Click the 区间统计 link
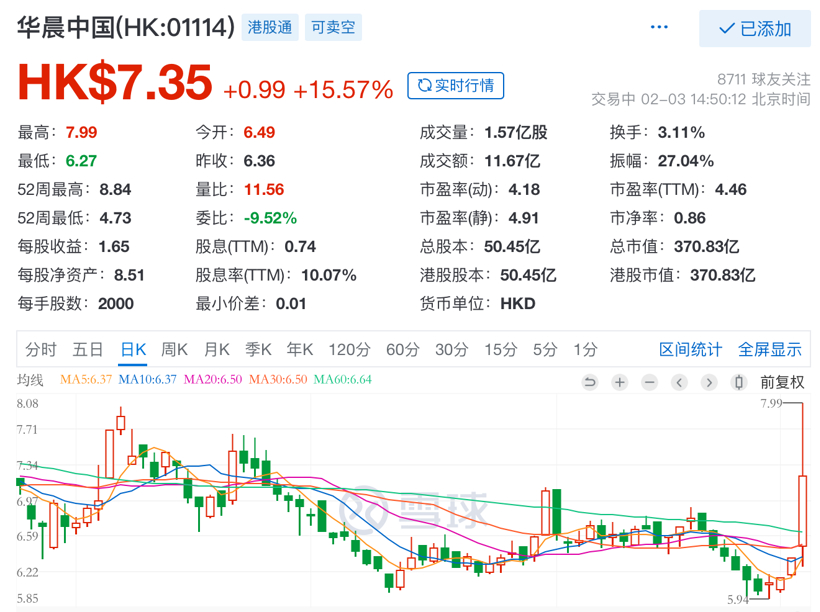 point(690,349)
